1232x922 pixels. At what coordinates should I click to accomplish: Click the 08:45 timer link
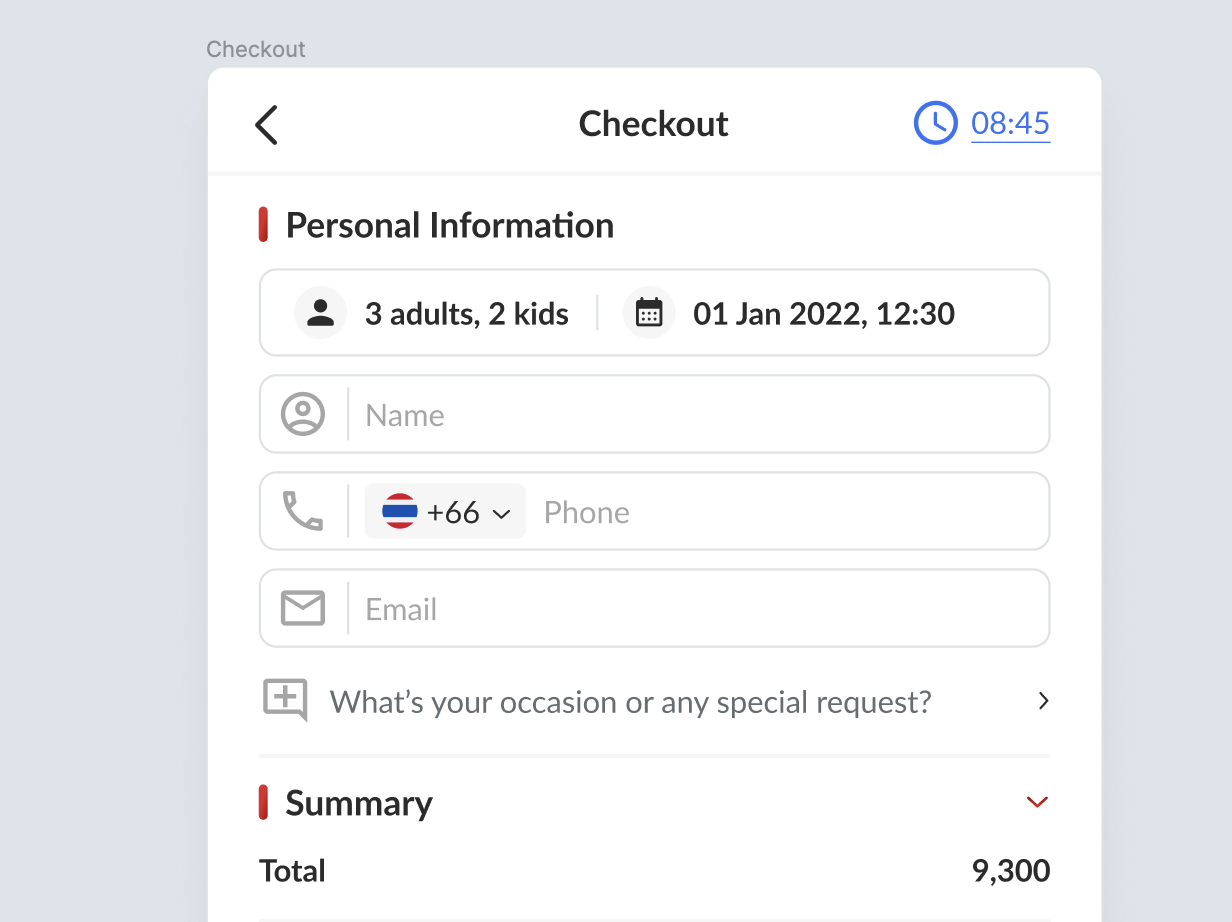pos(1010,123)
